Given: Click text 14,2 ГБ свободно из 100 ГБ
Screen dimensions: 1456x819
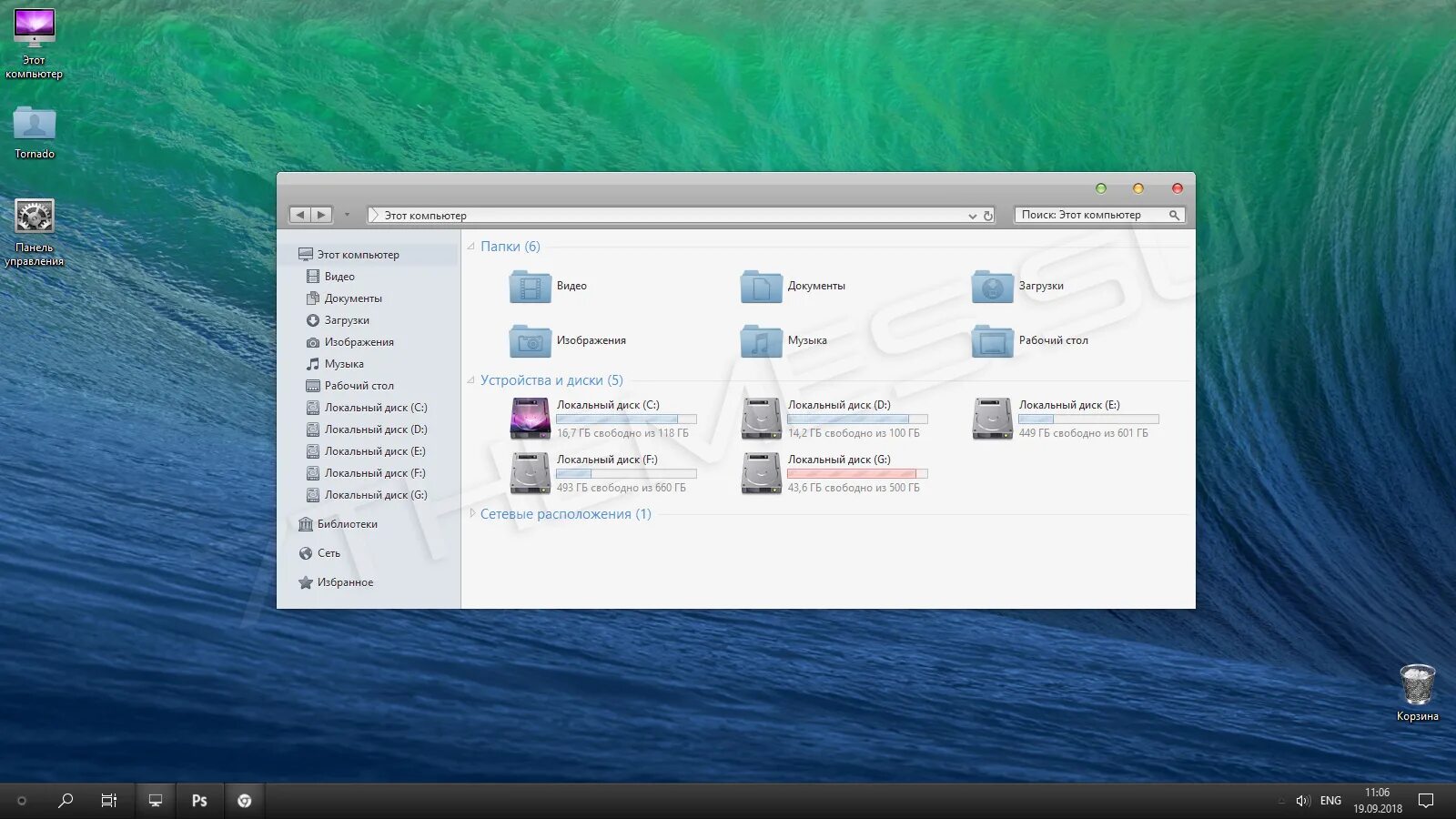Looking at the screenshot, I should click(x=854, y=433).
